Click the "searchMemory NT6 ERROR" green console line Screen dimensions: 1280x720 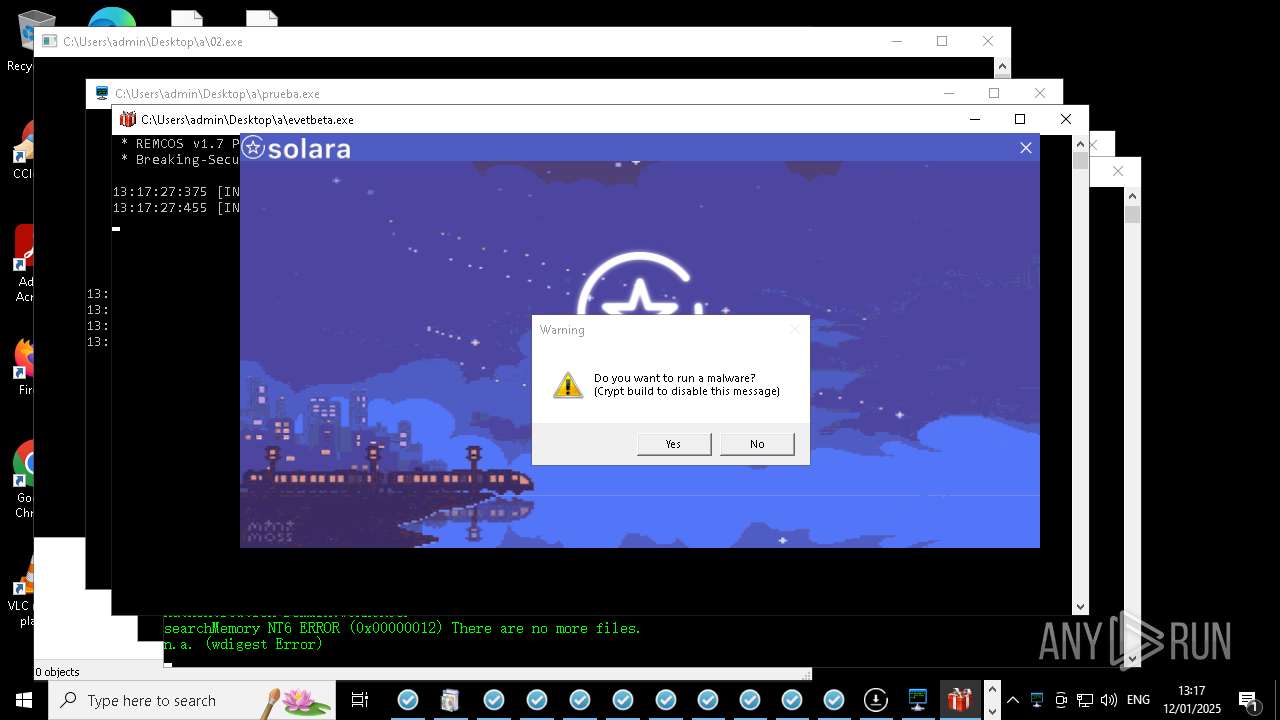click(402, 628)
